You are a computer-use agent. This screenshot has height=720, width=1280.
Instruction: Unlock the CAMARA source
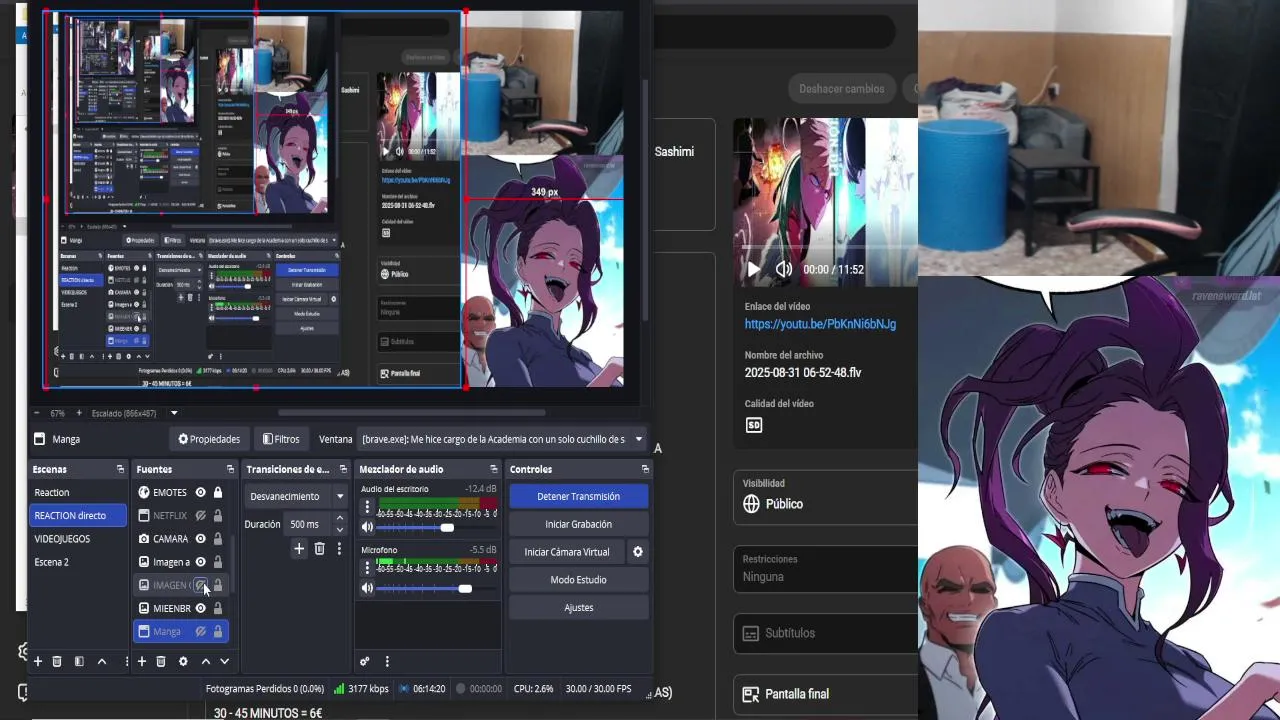218,538
